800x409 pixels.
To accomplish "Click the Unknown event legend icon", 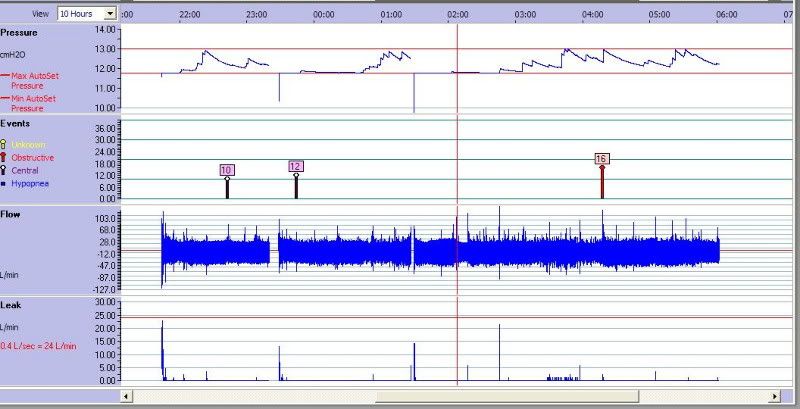I will point(5,145).
